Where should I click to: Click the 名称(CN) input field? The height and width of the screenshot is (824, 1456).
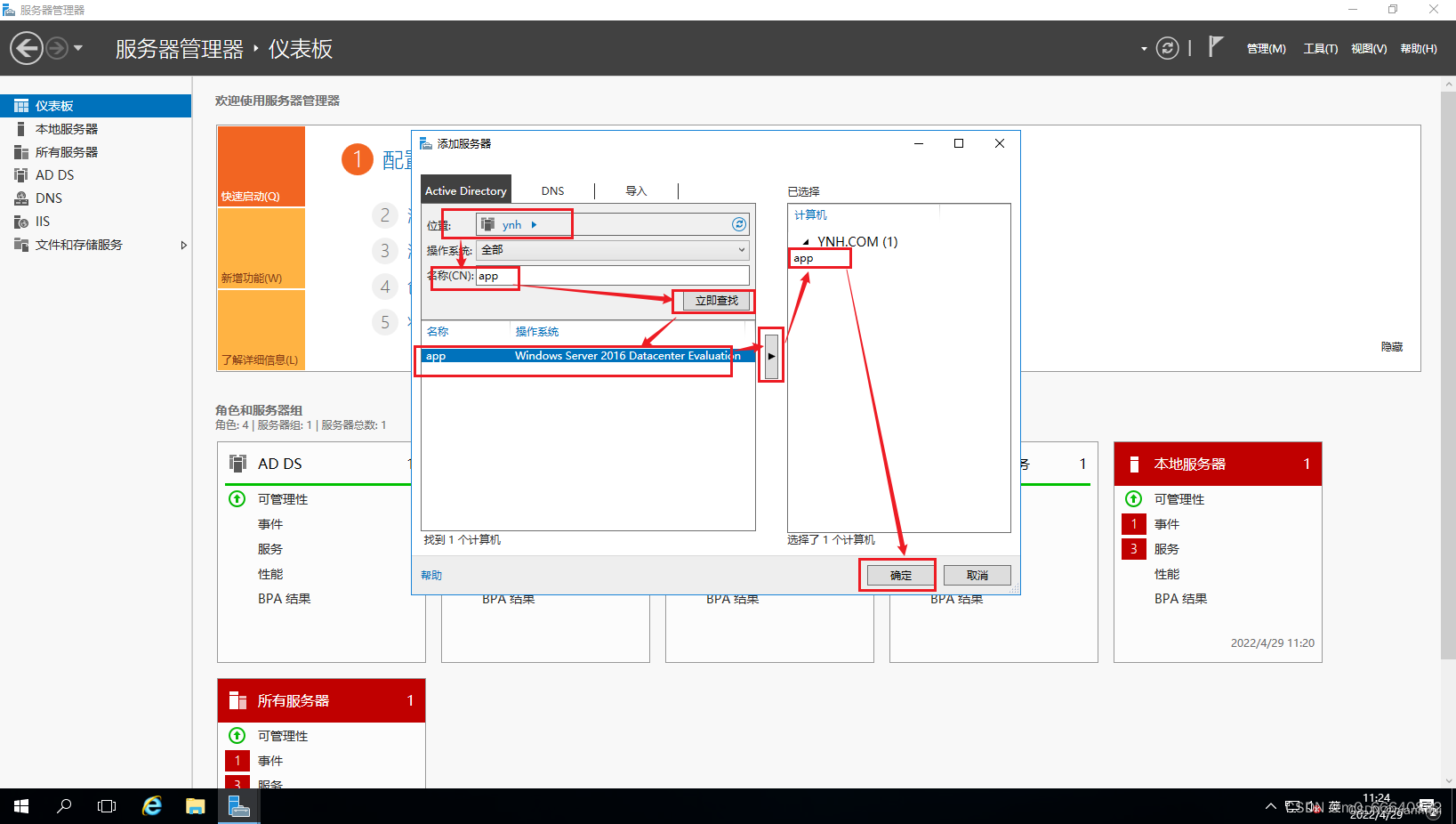[x=613, y=276]
